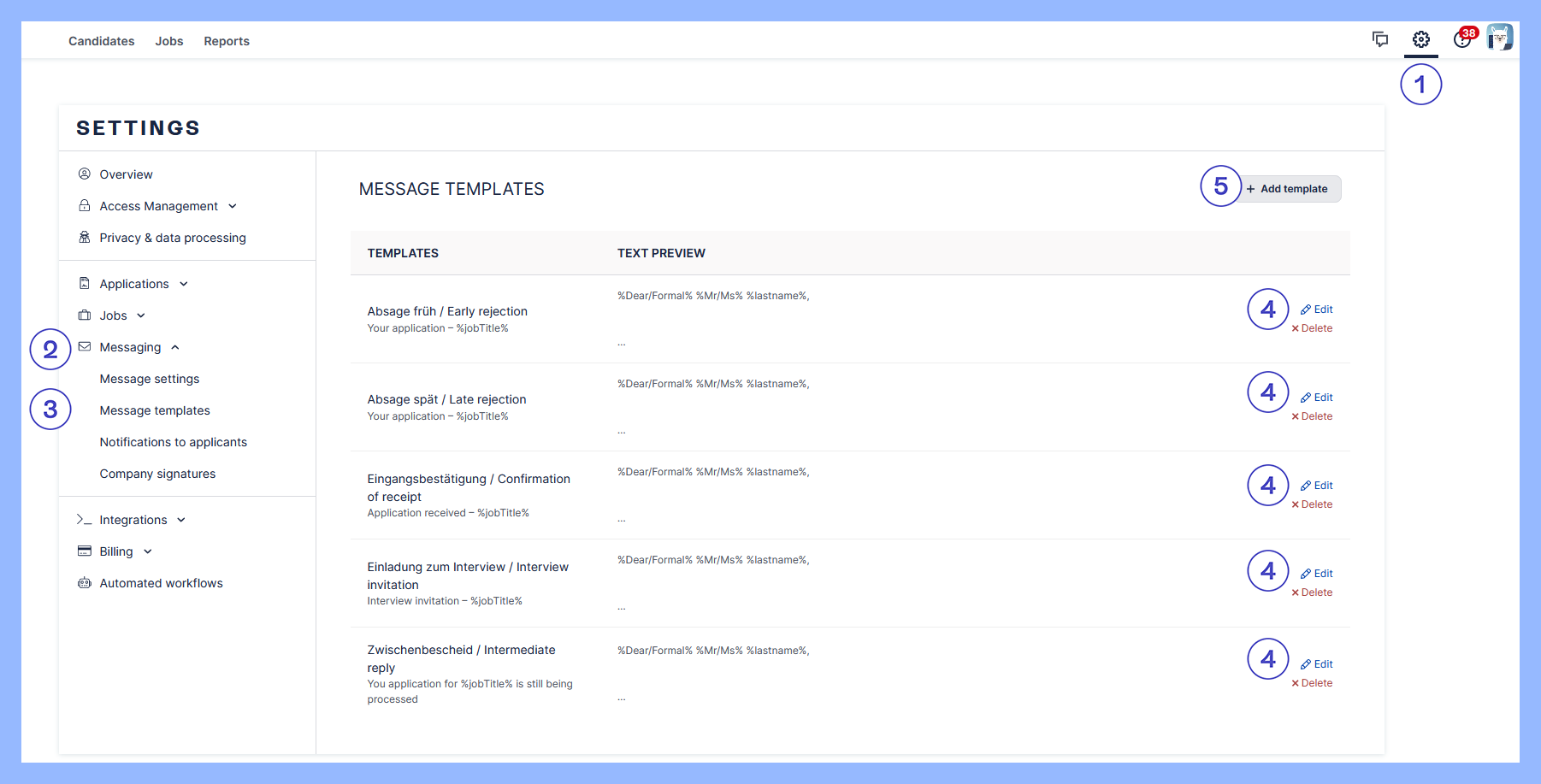
Task: Open the settings gear icon
Action: 1420,40
